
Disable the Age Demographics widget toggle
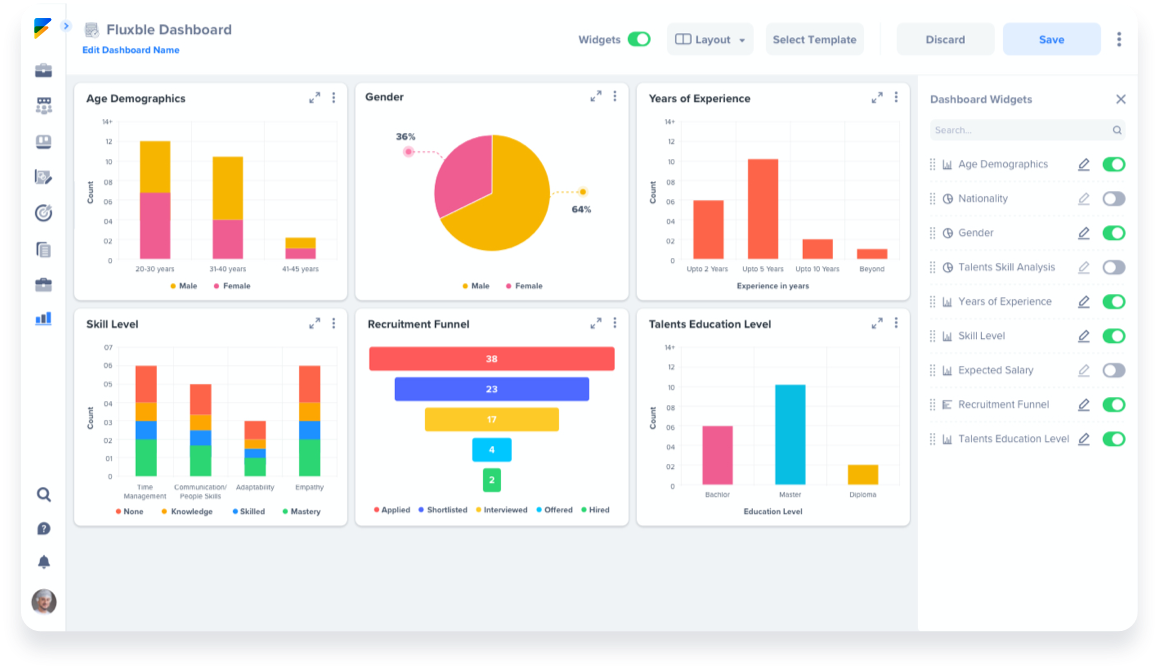click(1114, 165)
